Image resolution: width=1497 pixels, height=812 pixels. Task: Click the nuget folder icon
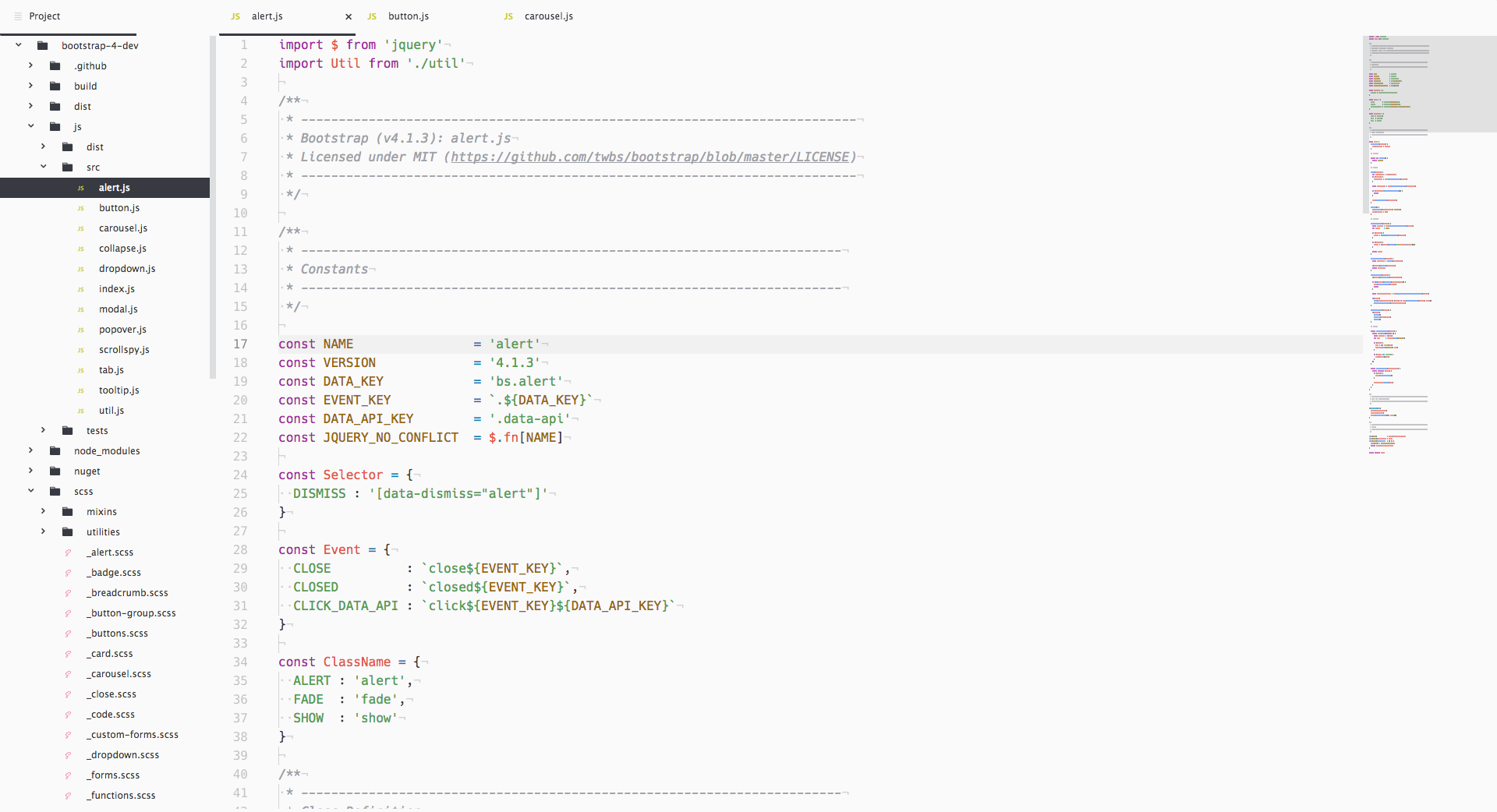[55, 471]
